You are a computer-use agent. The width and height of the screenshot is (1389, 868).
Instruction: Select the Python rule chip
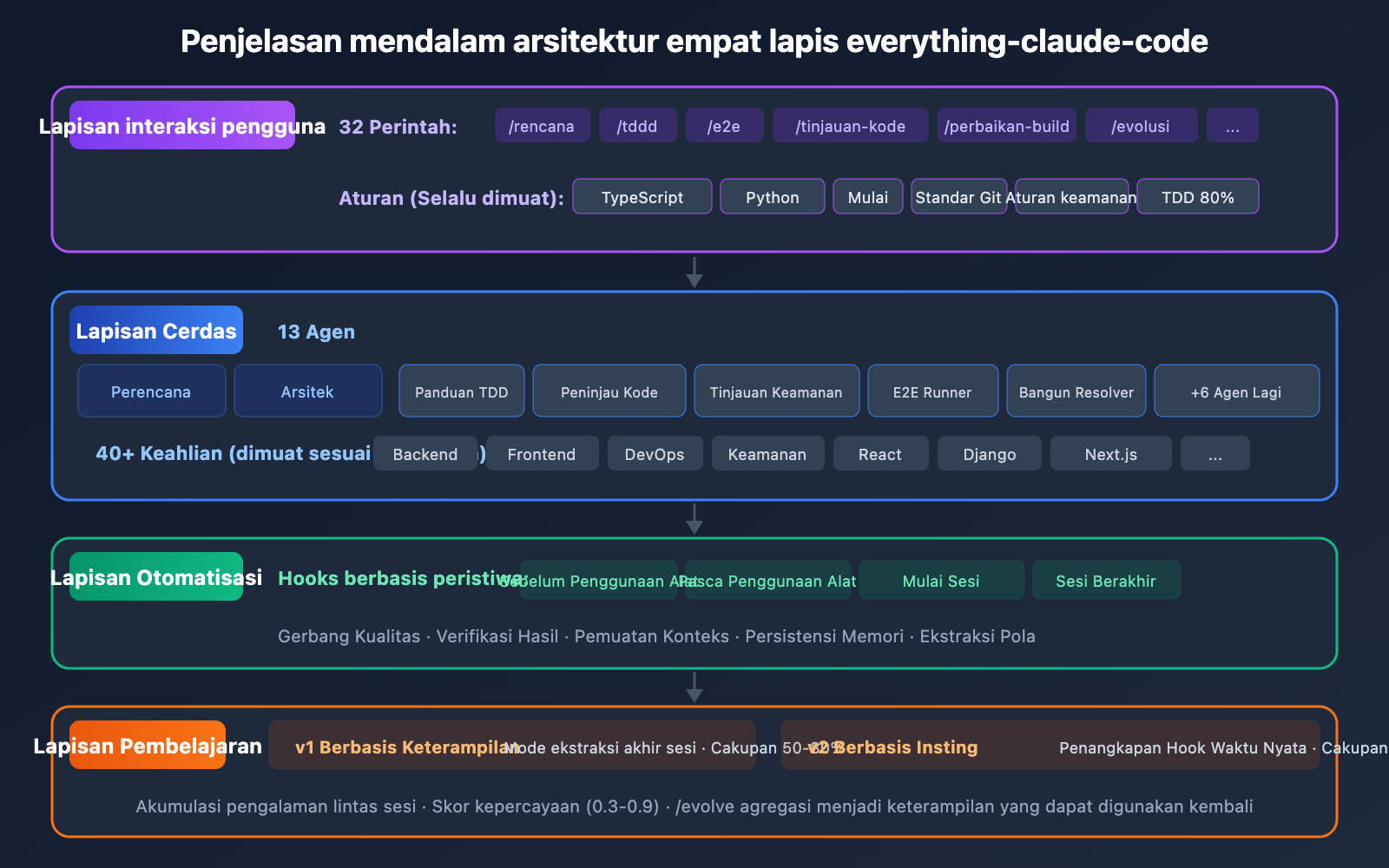tap(772, 196)
